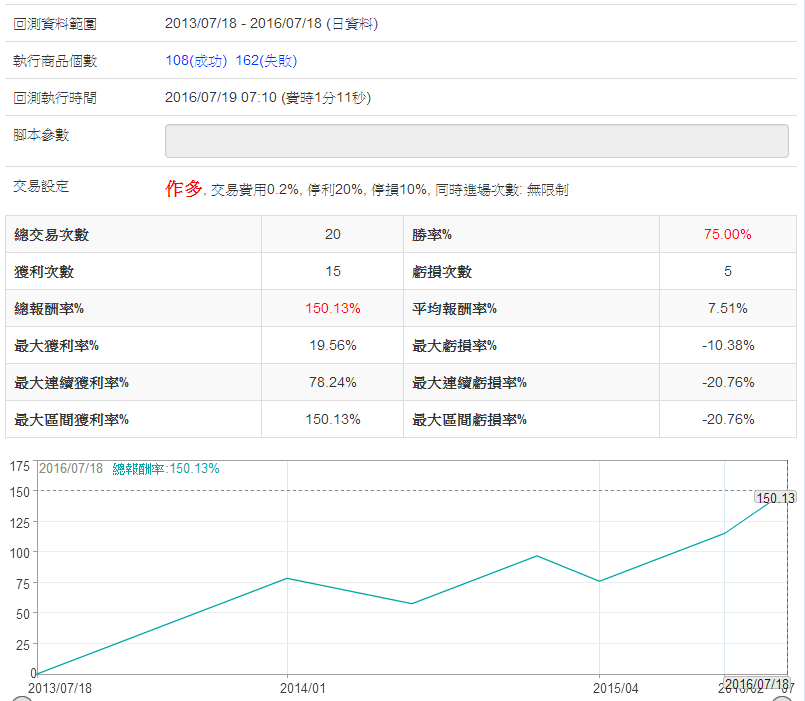Click the 7.51% average return value
The width and height of the screenshot is (805, 701).
coord(727,309)
